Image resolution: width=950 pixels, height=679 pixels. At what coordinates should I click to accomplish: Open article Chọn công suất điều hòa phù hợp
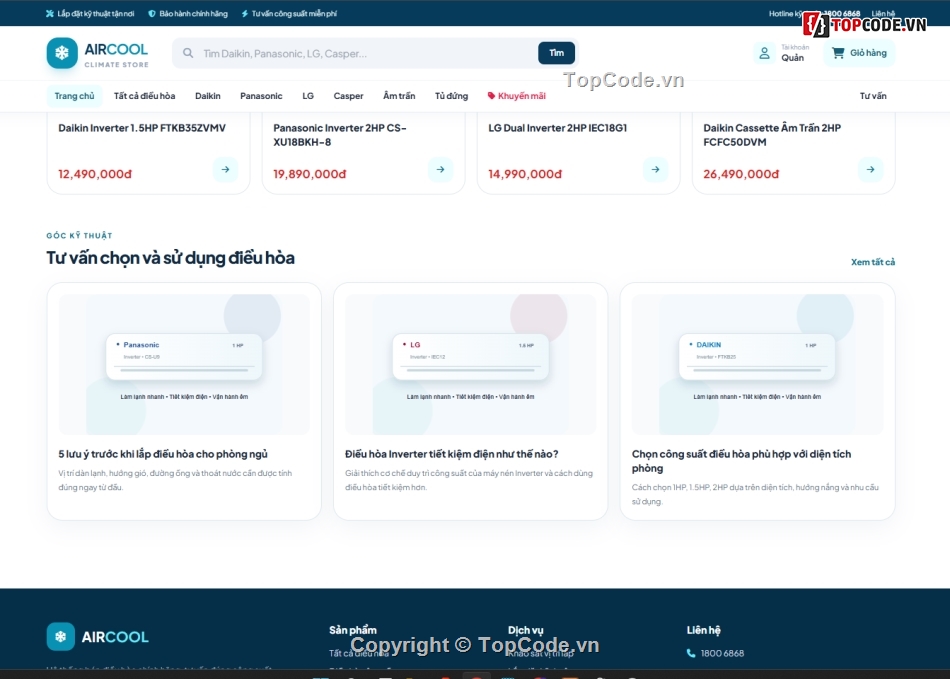coord(742,461)
